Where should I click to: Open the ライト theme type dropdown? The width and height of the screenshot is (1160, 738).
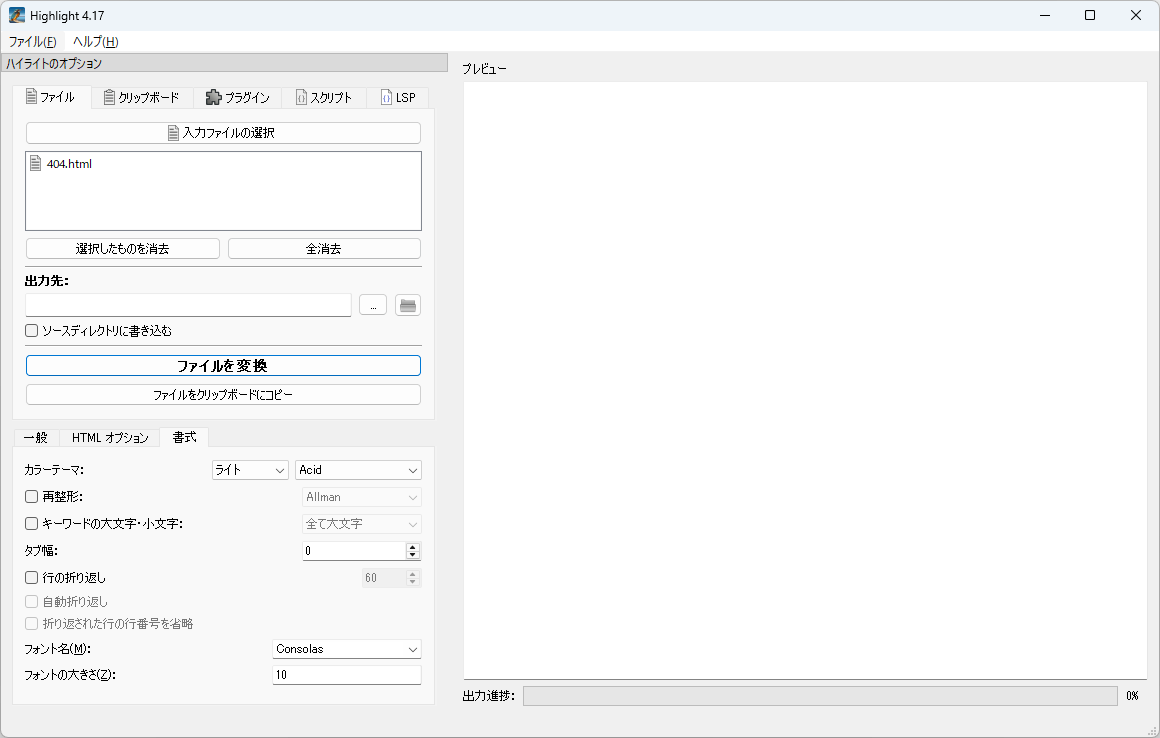point(250,470)
